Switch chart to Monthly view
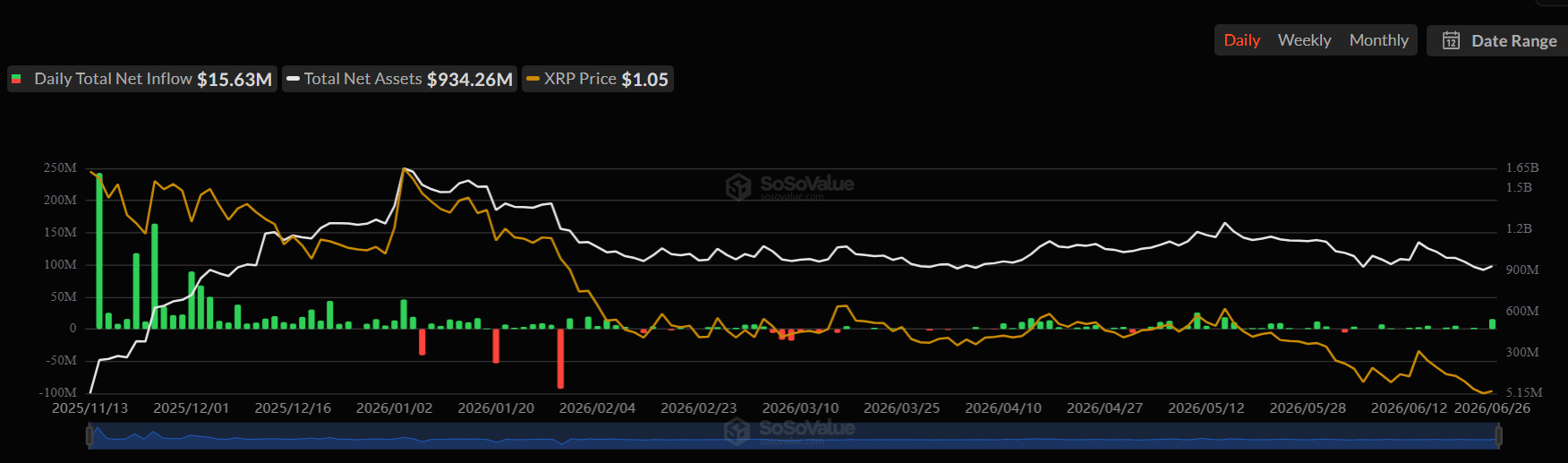Viewport: 1568px width, 463px height. point(1378,40)
